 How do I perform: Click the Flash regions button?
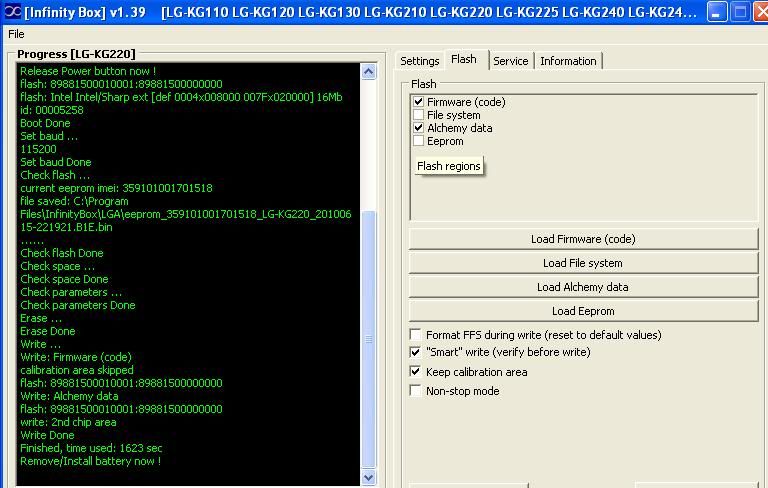point(449,166)
